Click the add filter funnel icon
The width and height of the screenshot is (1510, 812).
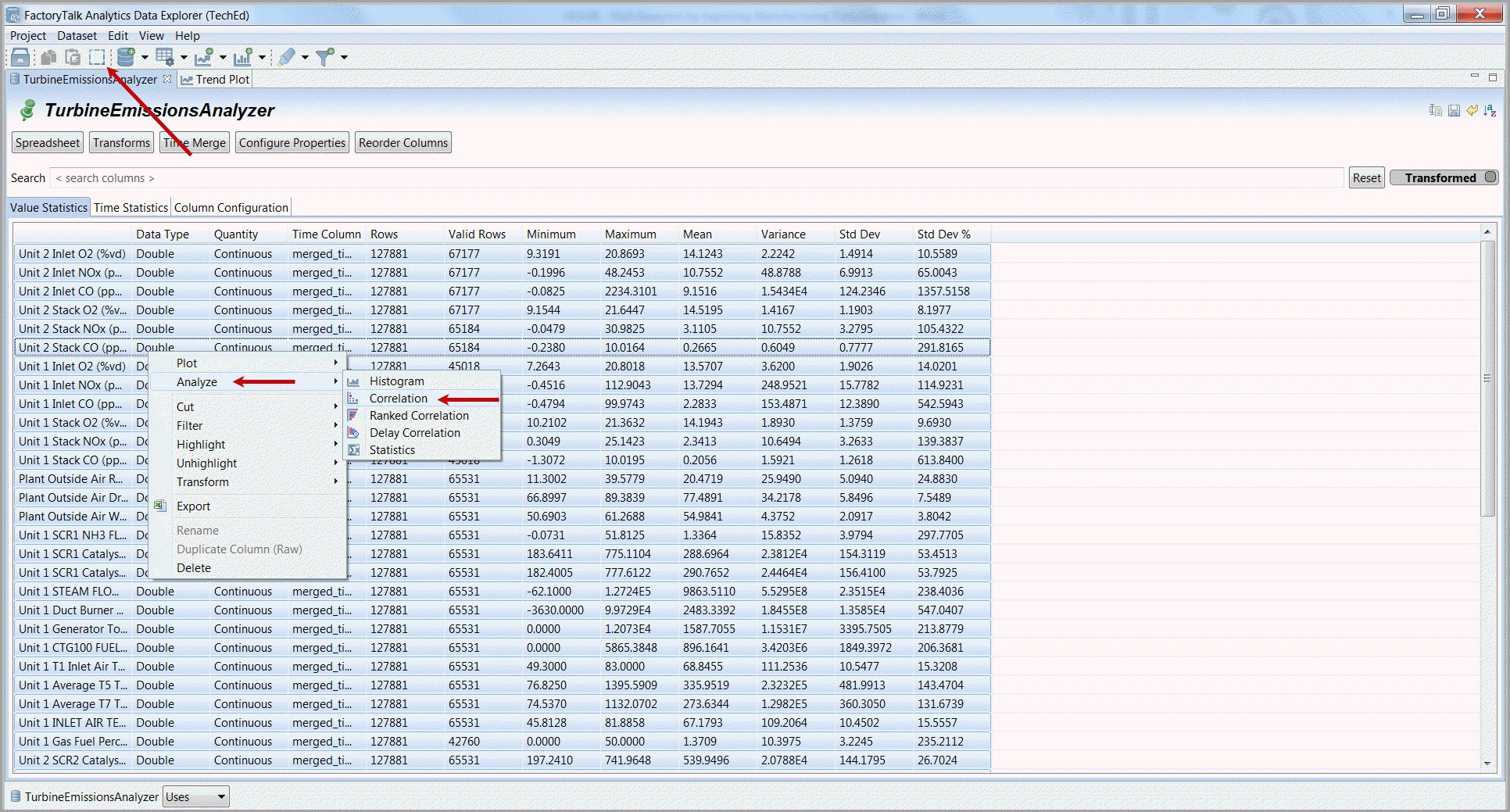point(324,57)
